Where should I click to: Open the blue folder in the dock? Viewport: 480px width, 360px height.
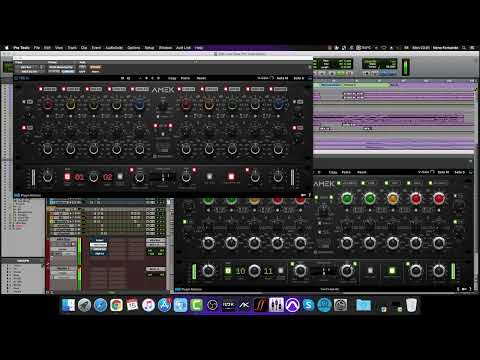pyautogui.click(x=363, y=305)
